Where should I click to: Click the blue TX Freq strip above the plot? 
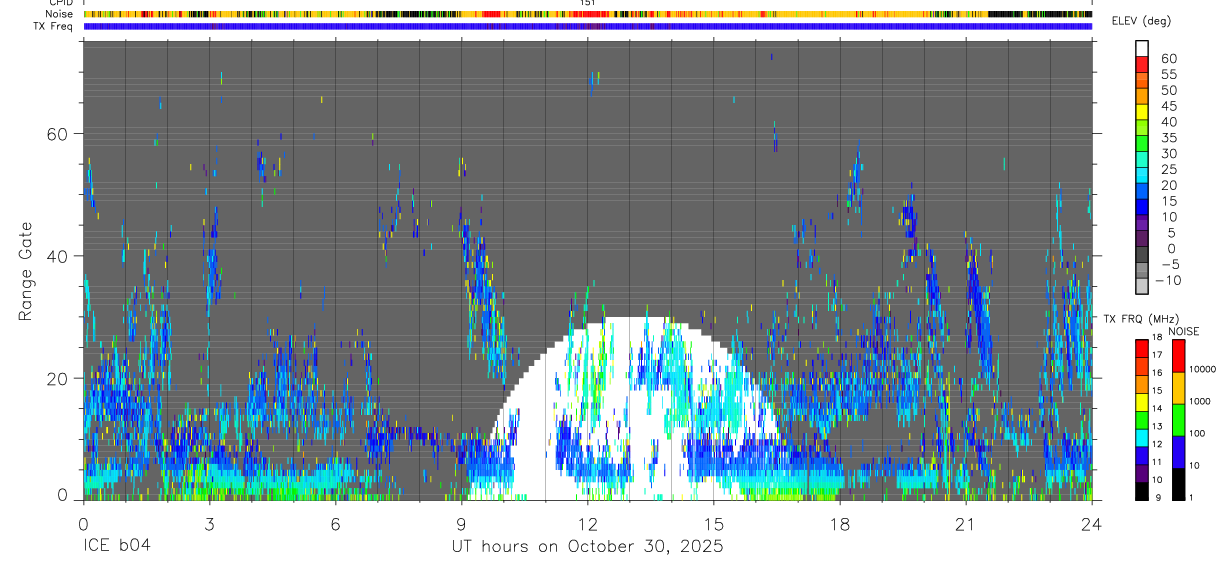tap(588, 26)
